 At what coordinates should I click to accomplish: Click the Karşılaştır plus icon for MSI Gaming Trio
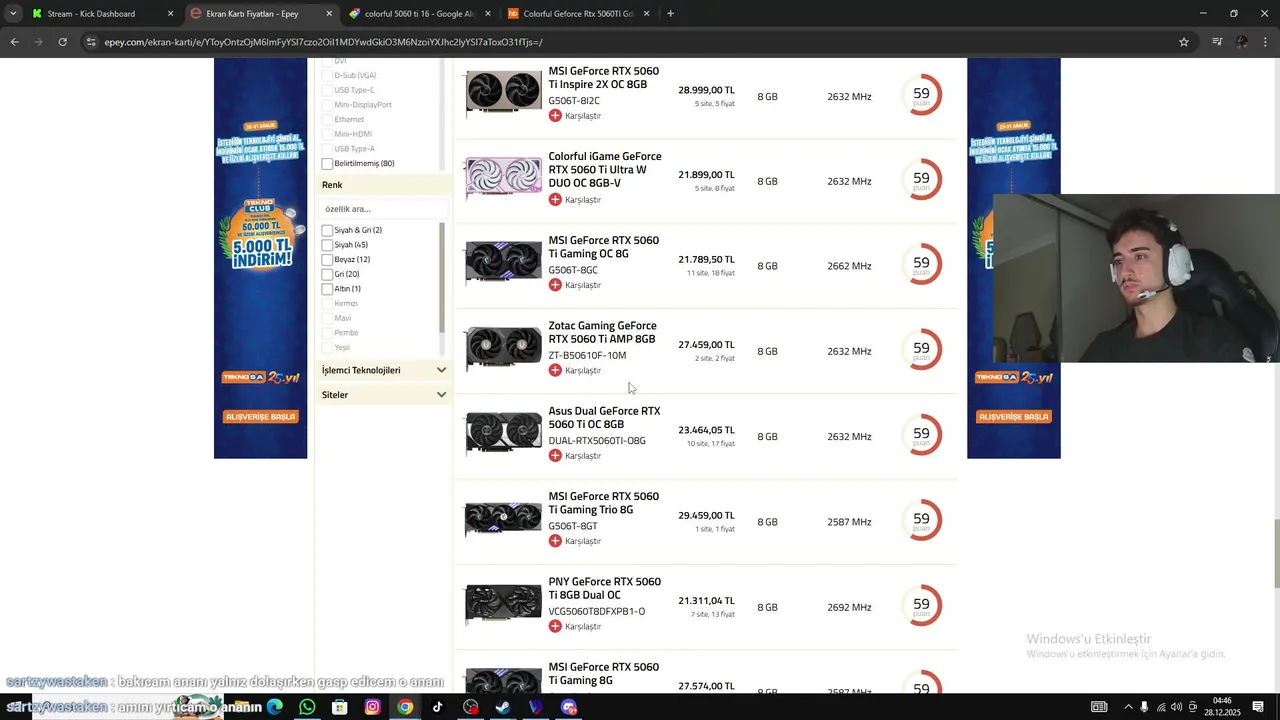click(x=555, y=541)
